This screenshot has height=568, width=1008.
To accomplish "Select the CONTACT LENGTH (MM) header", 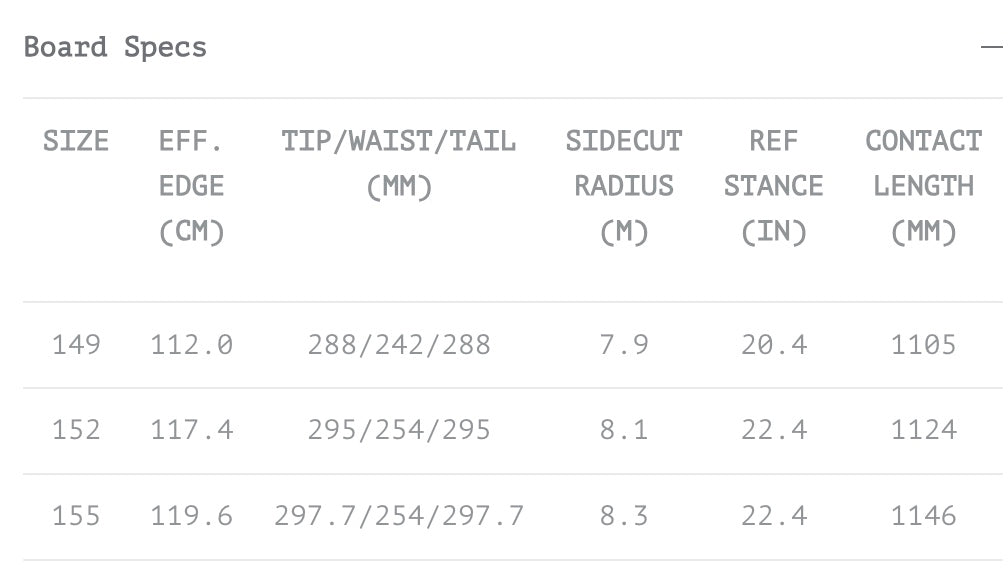I will tap(923, 186).
